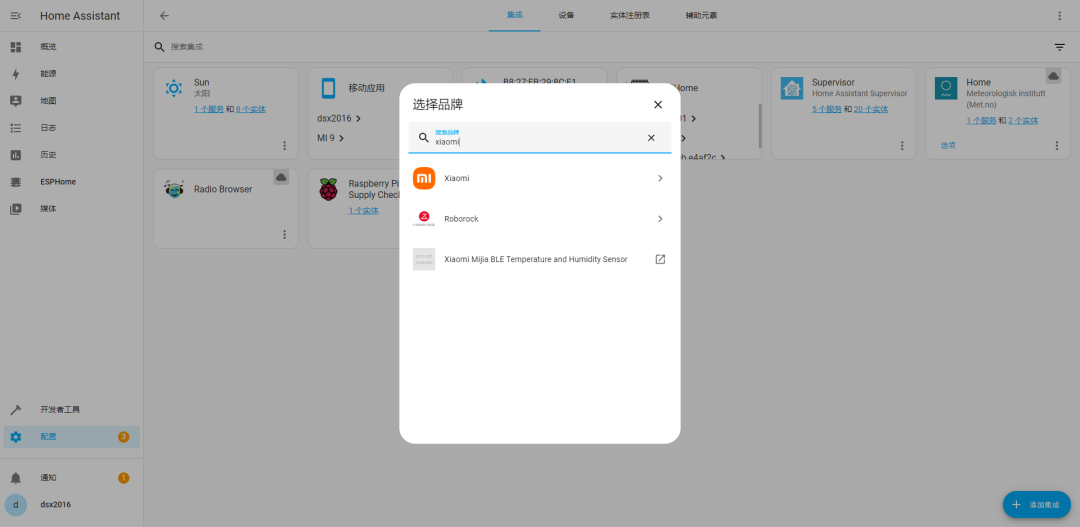Open the energy lightning bolt icon in sidebar

pyautogui.click(x=16, y=74)
